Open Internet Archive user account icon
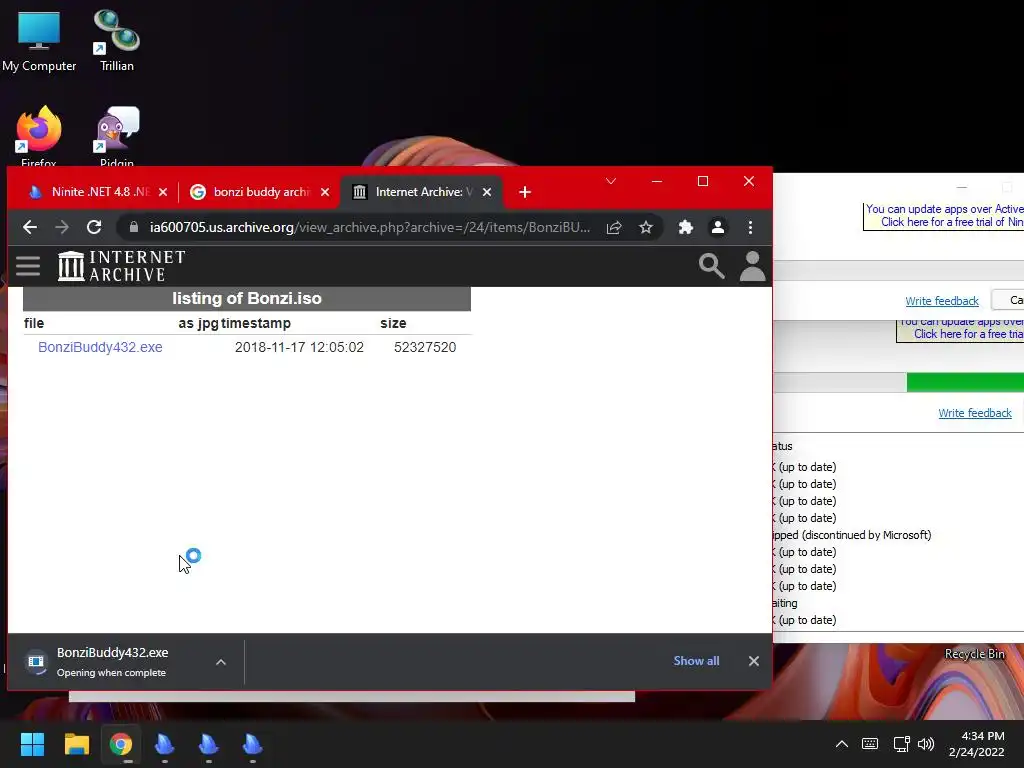Viewport: 1024px width, 768px height. (752, 266)
